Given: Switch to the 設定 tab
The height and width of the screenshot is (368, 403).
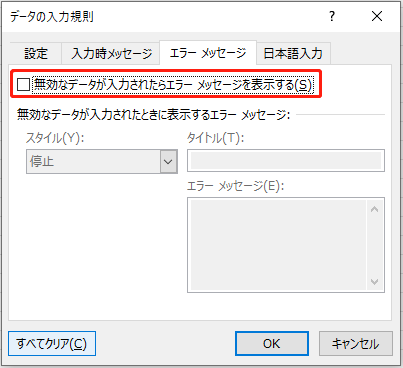Looking at the screenshot, I should (x=36, y=53).
